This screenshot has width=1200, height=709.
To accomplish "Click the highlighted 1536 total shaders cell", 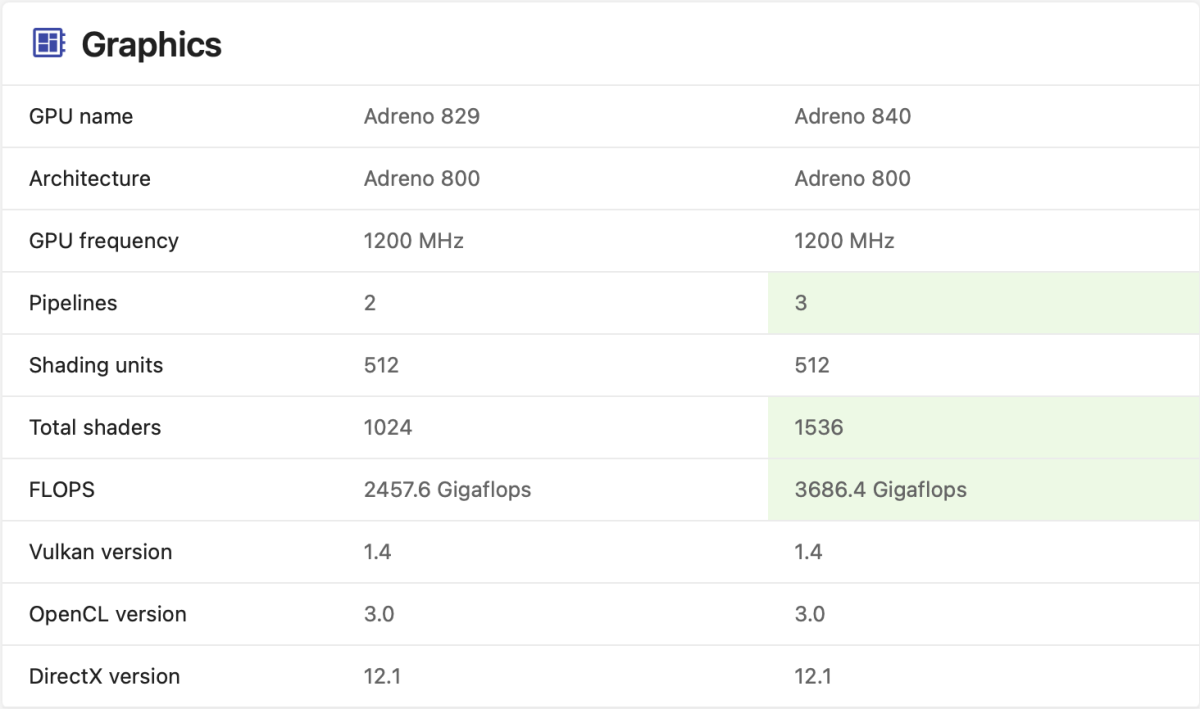I will [x=819, y=427].
